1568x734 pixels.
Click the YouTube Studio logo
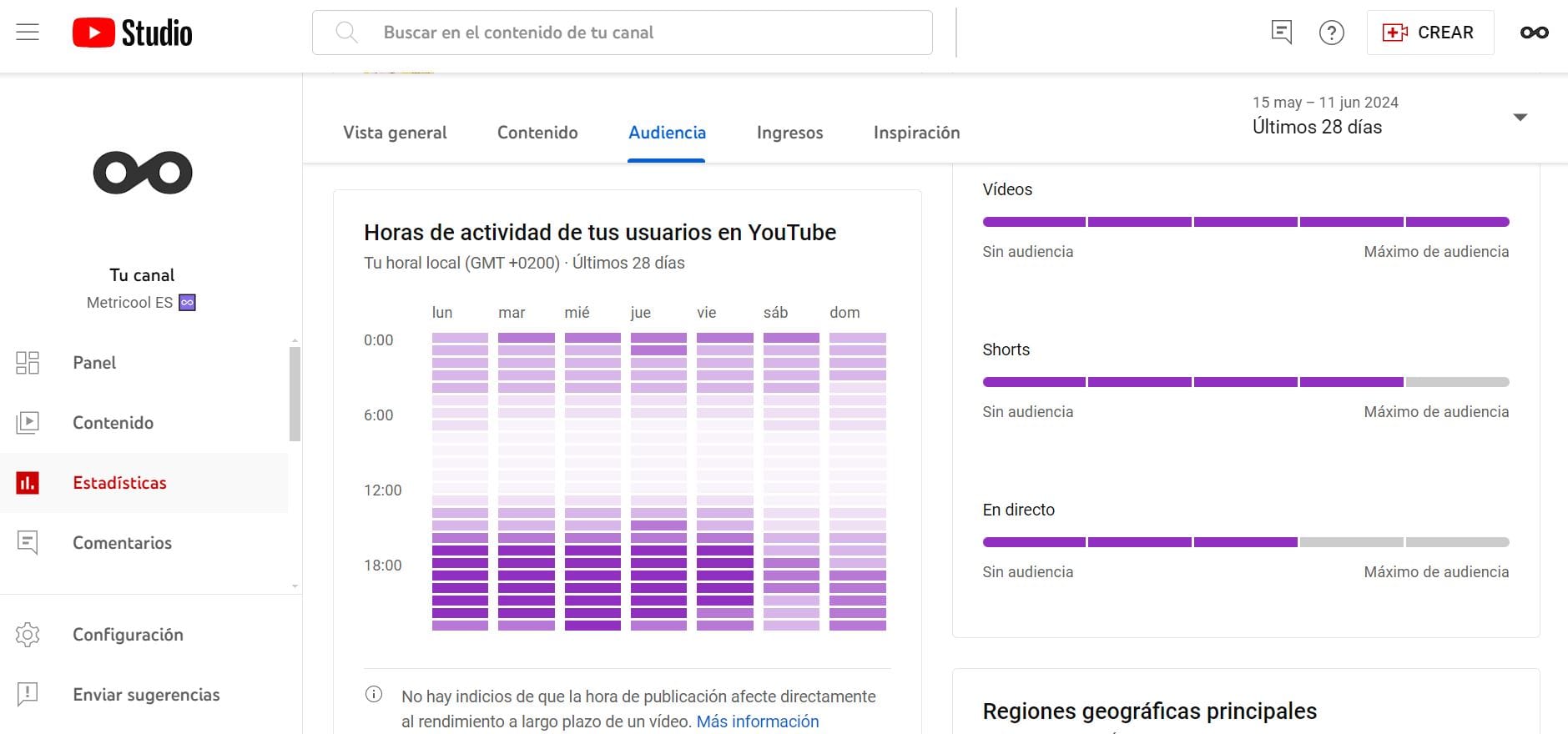pos(132,33)
